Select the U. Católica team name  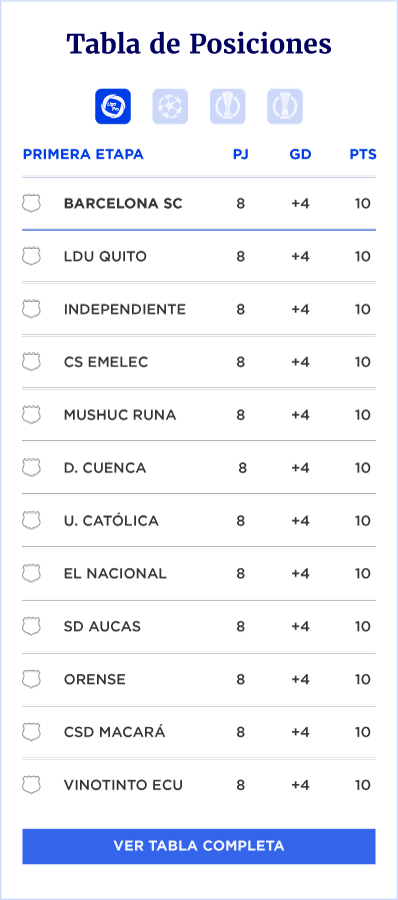point(111,521)
